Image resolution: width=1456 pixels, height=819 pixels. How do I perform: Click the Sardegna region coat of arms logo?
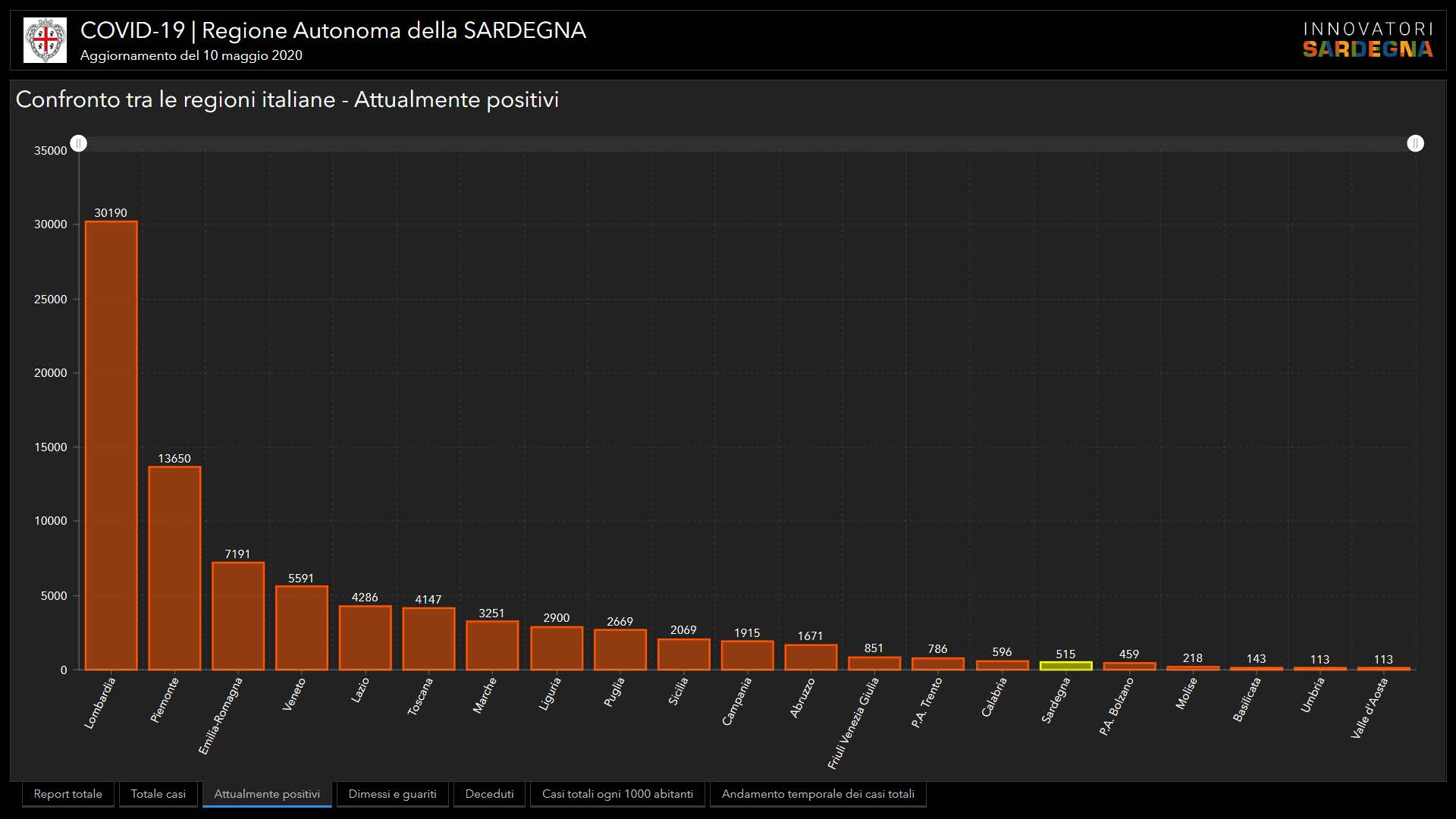point(45,40)
